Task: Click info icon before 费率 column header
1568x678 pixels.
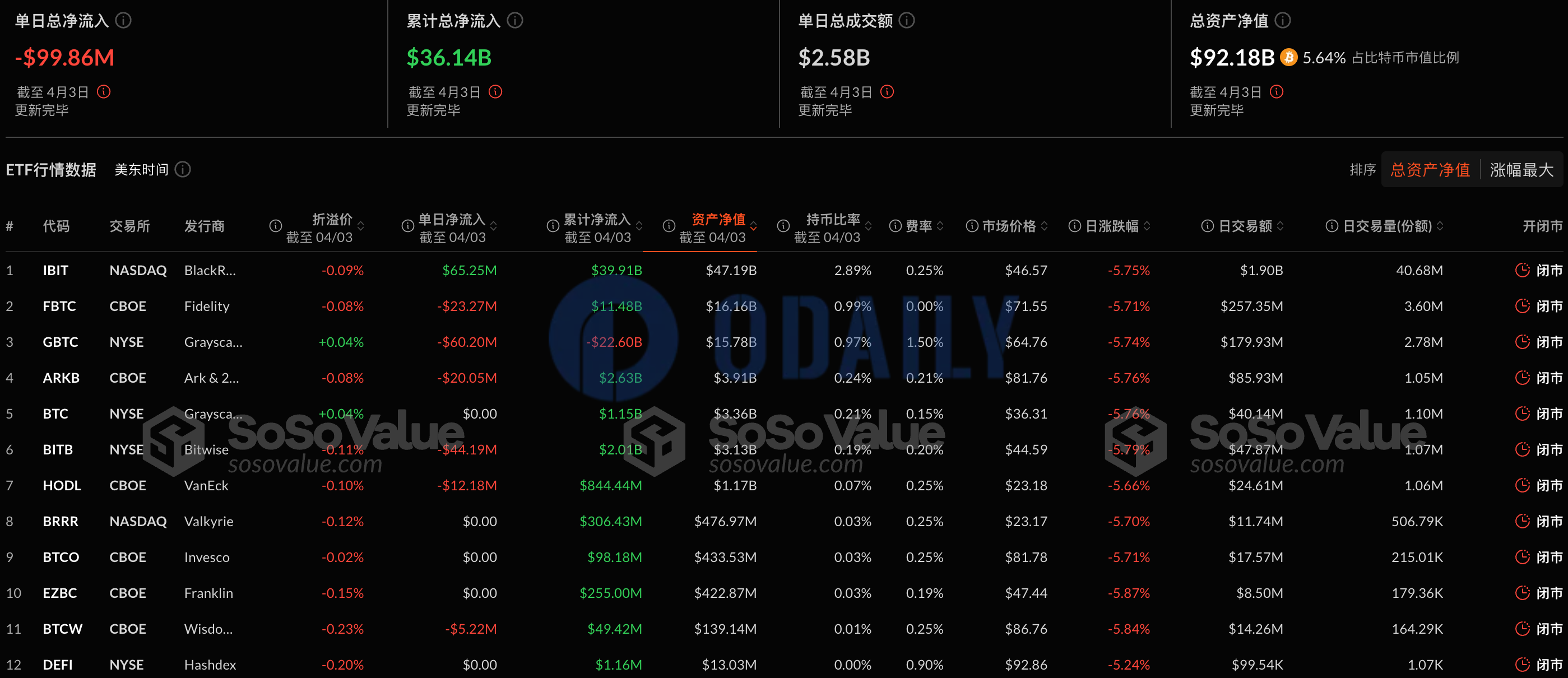Action: click(x=896, y=226)
